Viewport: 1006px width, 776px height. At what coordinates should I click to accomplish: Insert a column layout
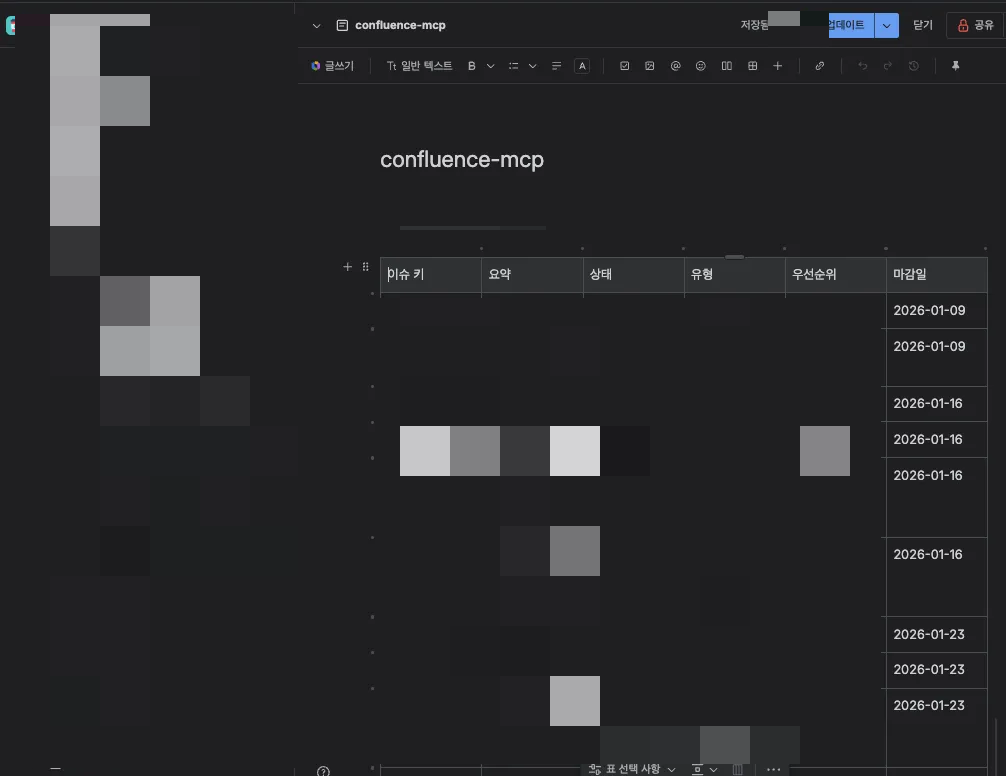726,66
